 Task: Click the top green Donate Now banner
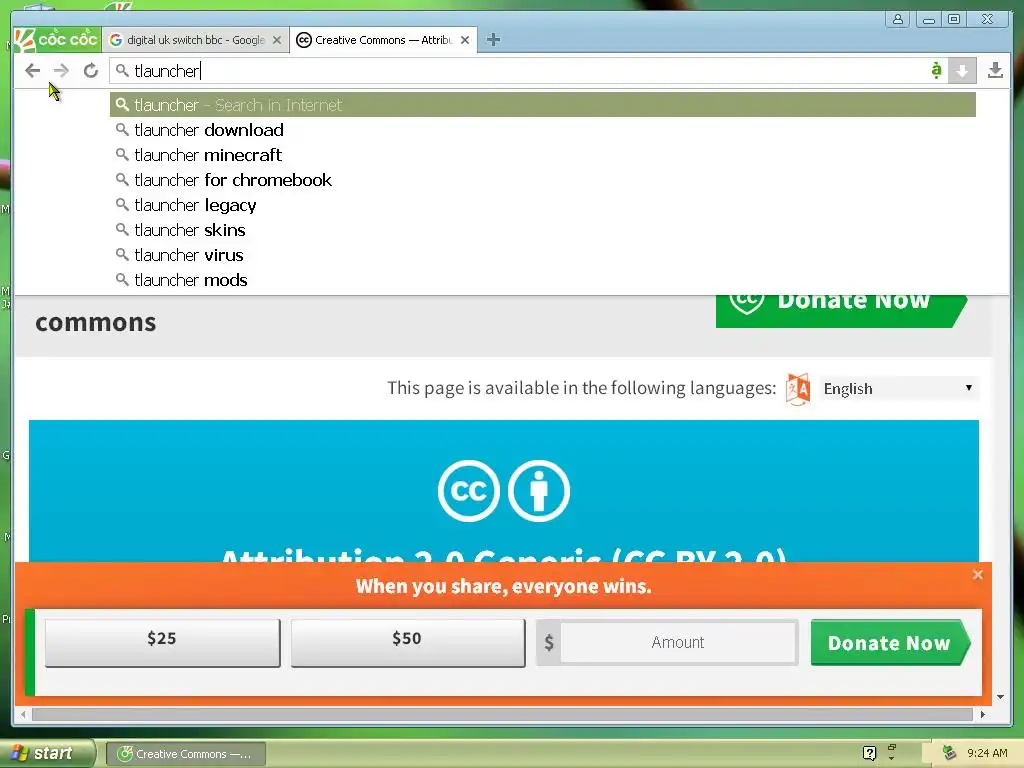coord(841,310)
